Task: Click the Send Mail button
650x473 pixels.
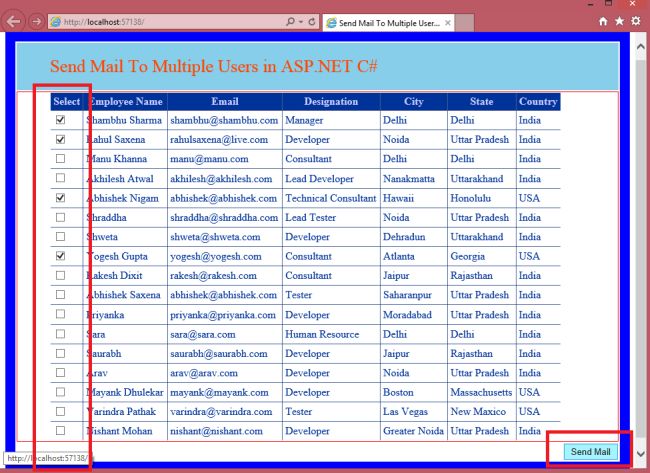Action: pos(590,451)
